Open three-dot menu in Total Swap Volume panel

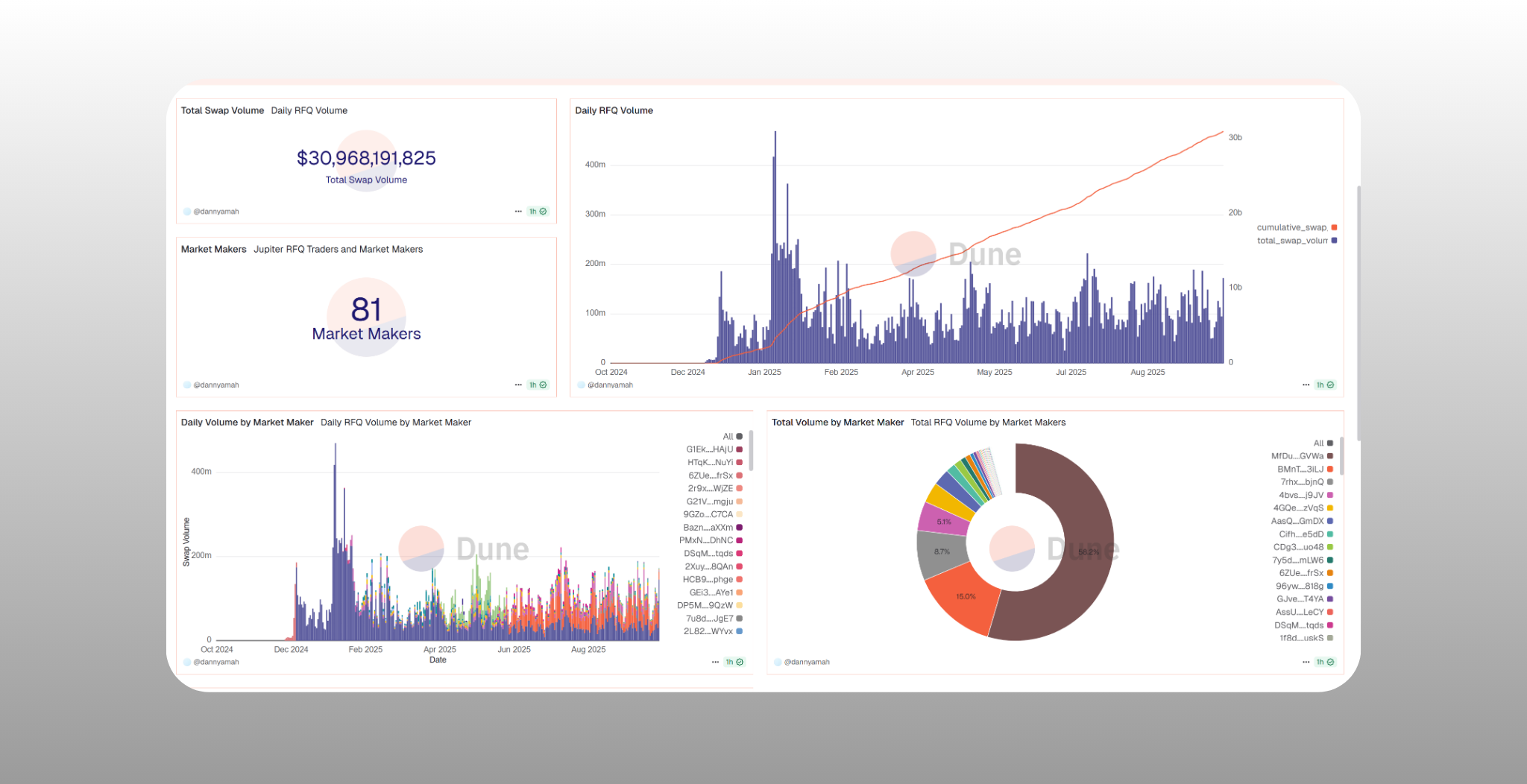[518, 212]
